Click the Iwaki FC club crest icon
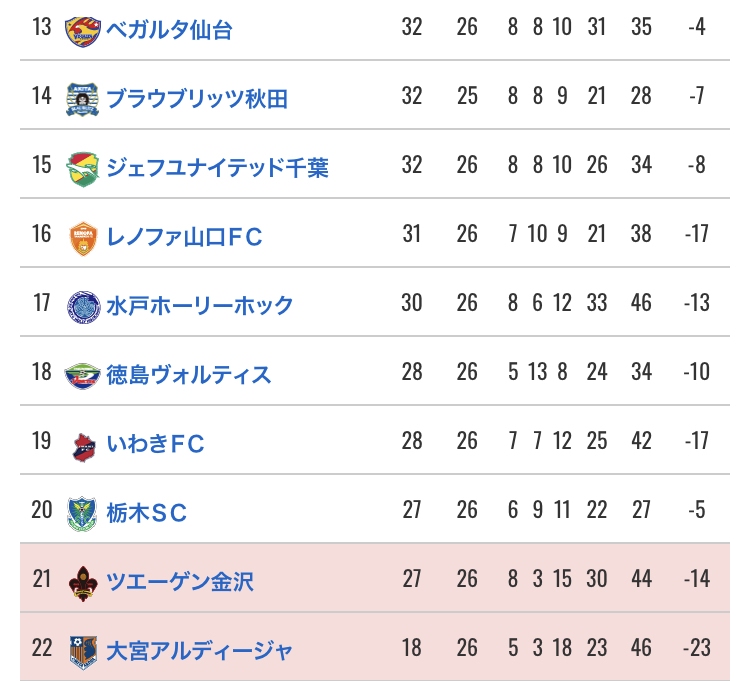This screenshot has width=750, height=681. (83, 444)
